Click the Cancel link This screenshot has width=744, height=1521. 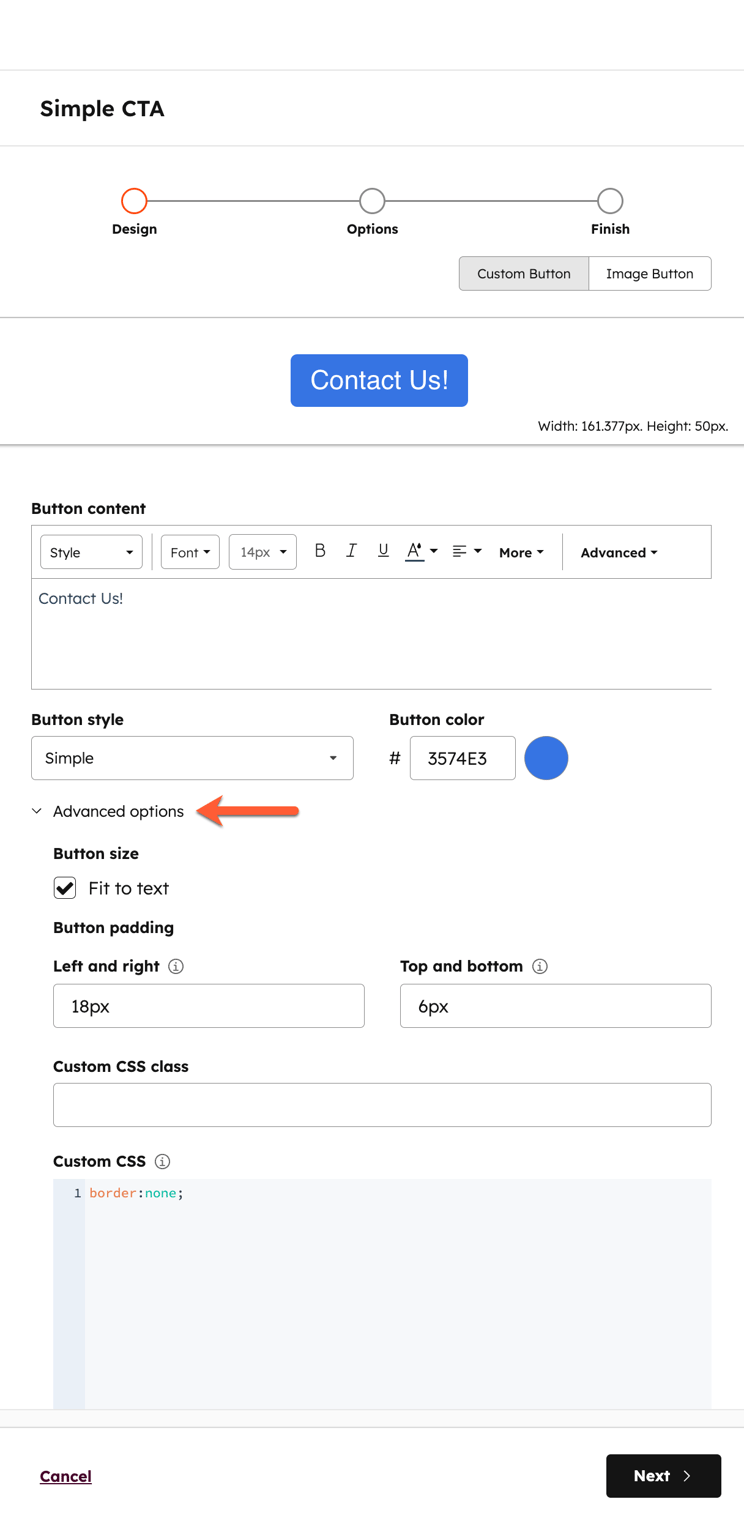(x=66, y=1476)
